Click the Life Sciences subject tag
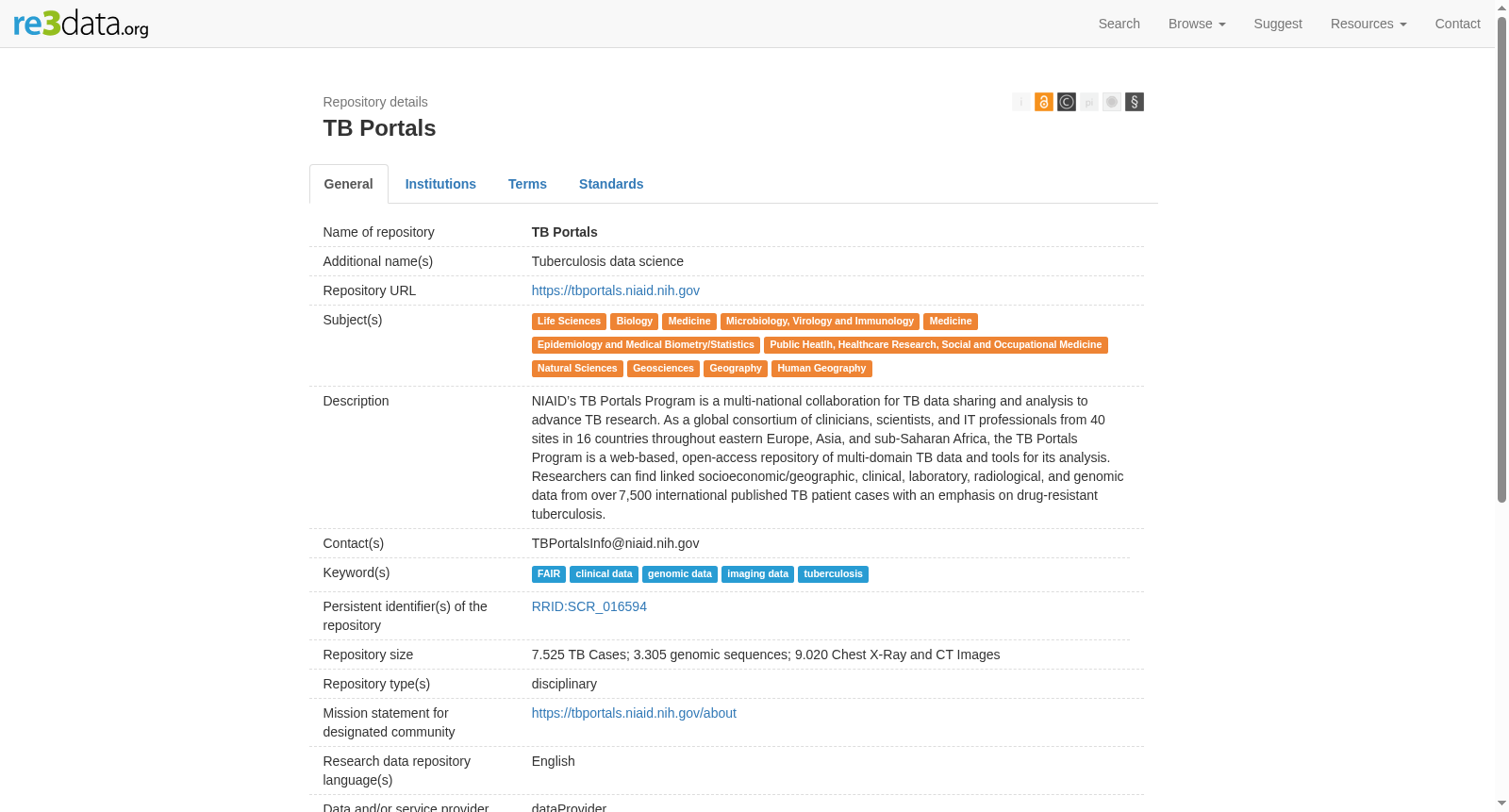Image resolution: width=1509 pixels, height=812 pixels. tap(569, 322)
